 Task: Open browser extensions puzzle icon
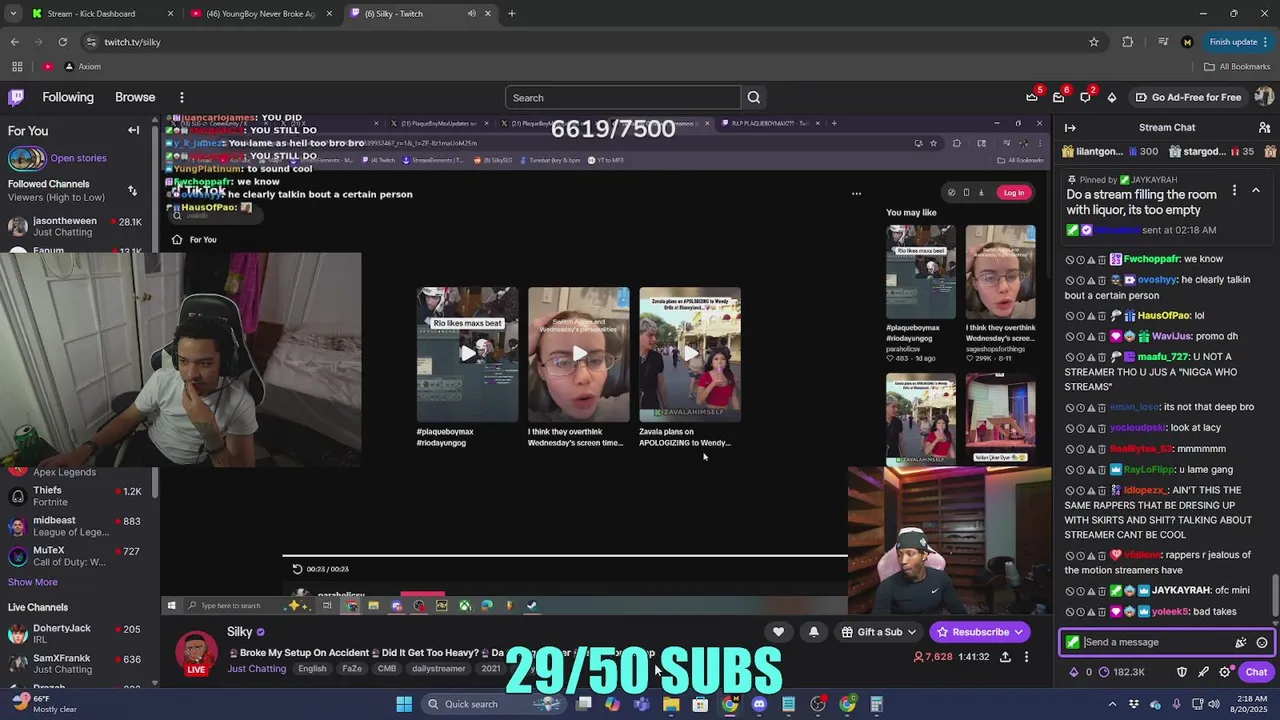pyautogui.click(x=1128, y=42)
